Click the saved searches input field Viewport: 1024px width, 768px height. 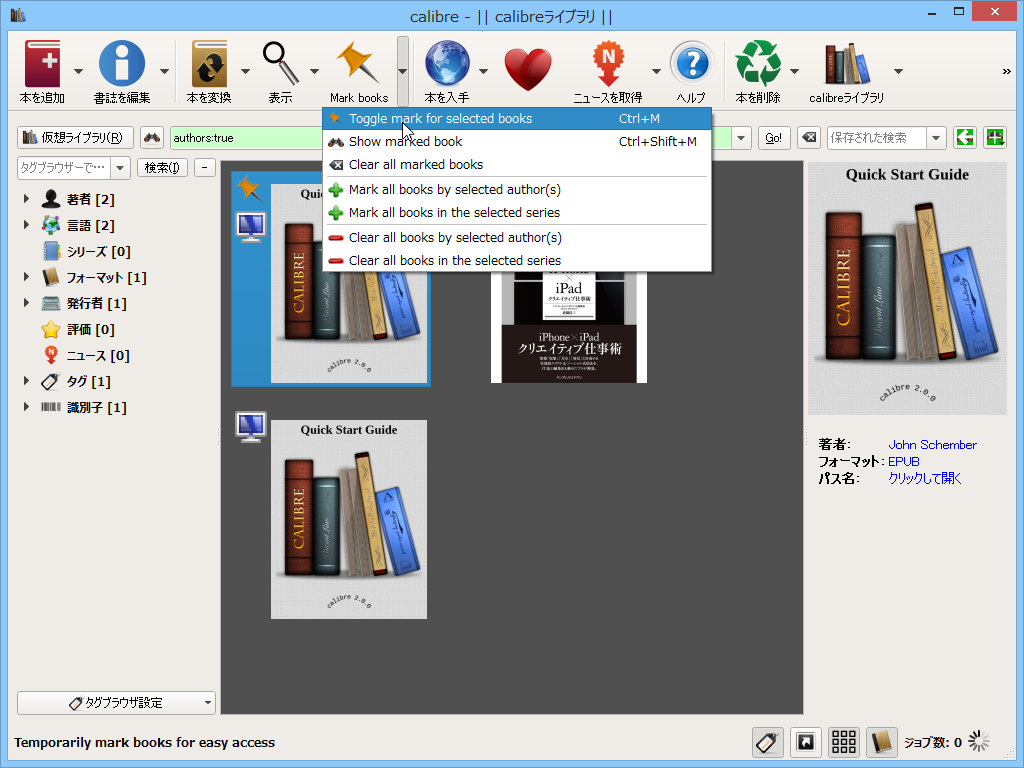click(876, 138)
